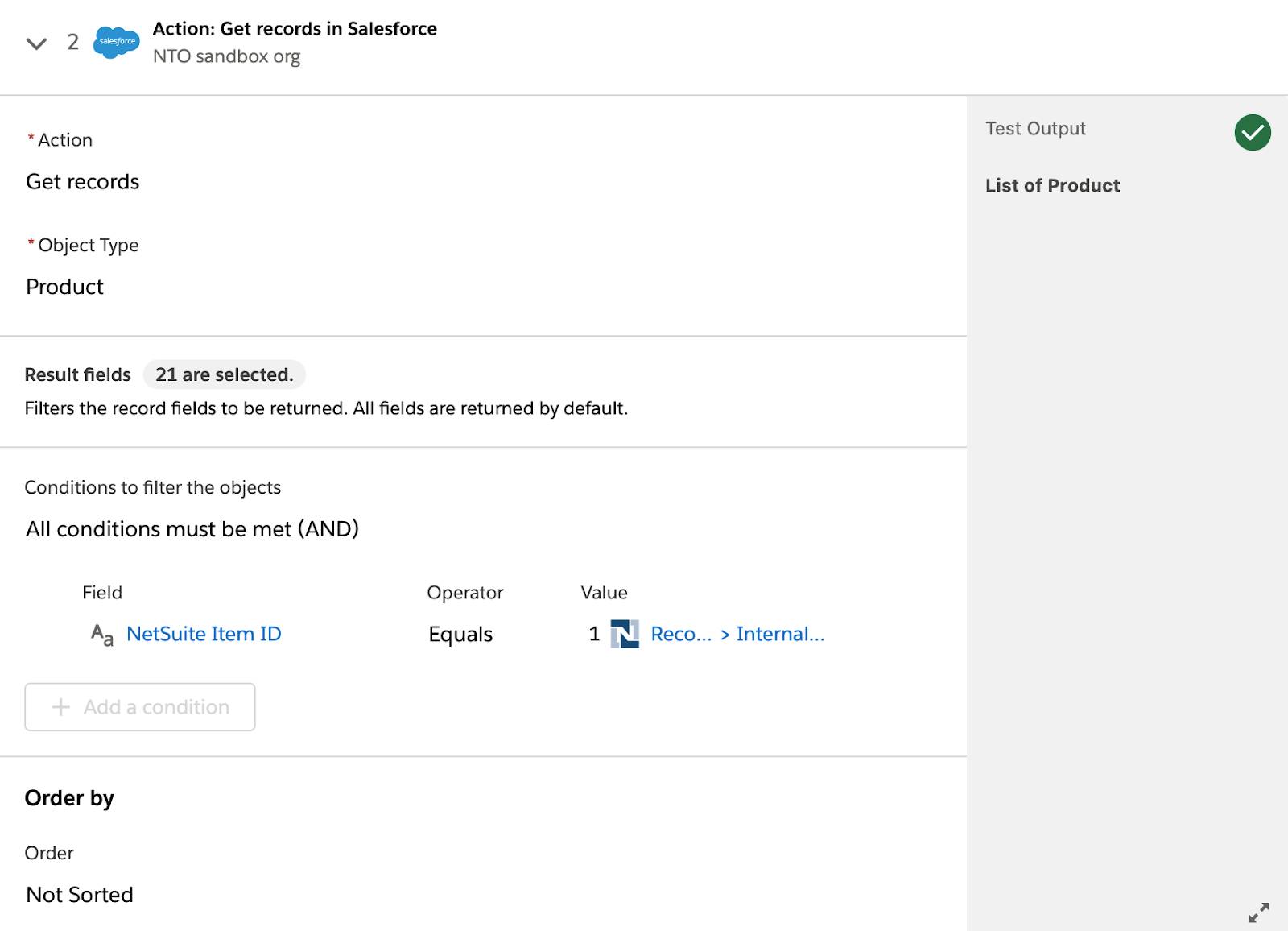Click the step number 1 beside the NetSuite value
Screen dimensions: 1288x931
[x=594, y=635]
